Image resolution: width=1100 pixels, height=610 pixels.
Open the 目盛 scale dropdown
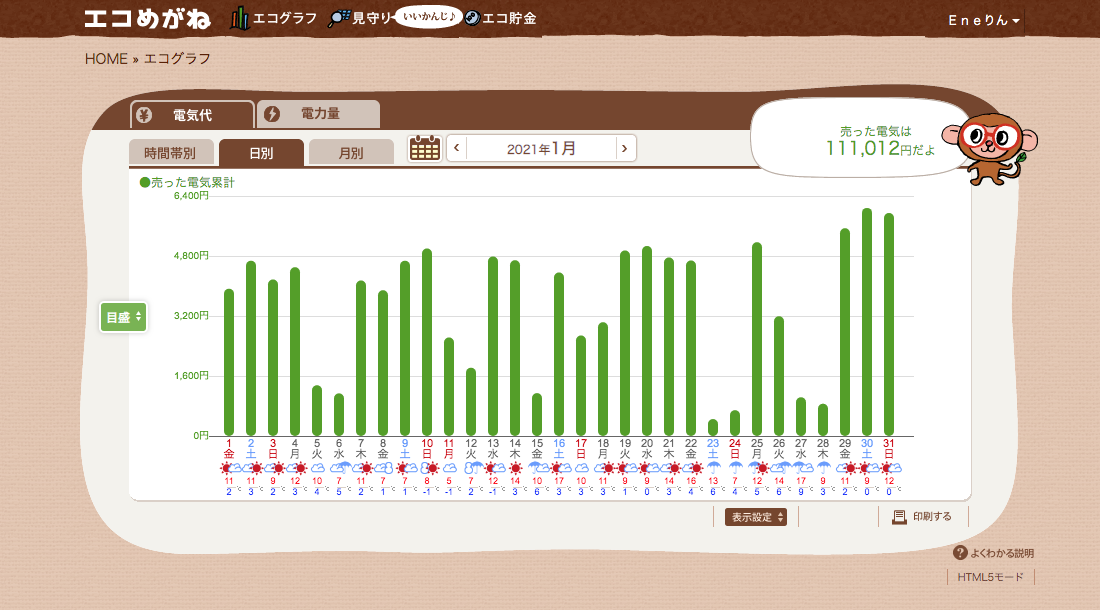[x=123, y=318]
